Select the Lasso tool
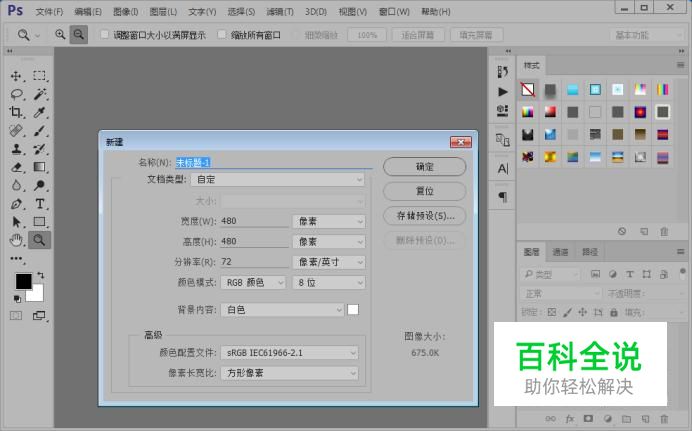This screenshot has width=692, height=431. pyautogui.click(x=16, y=94)
